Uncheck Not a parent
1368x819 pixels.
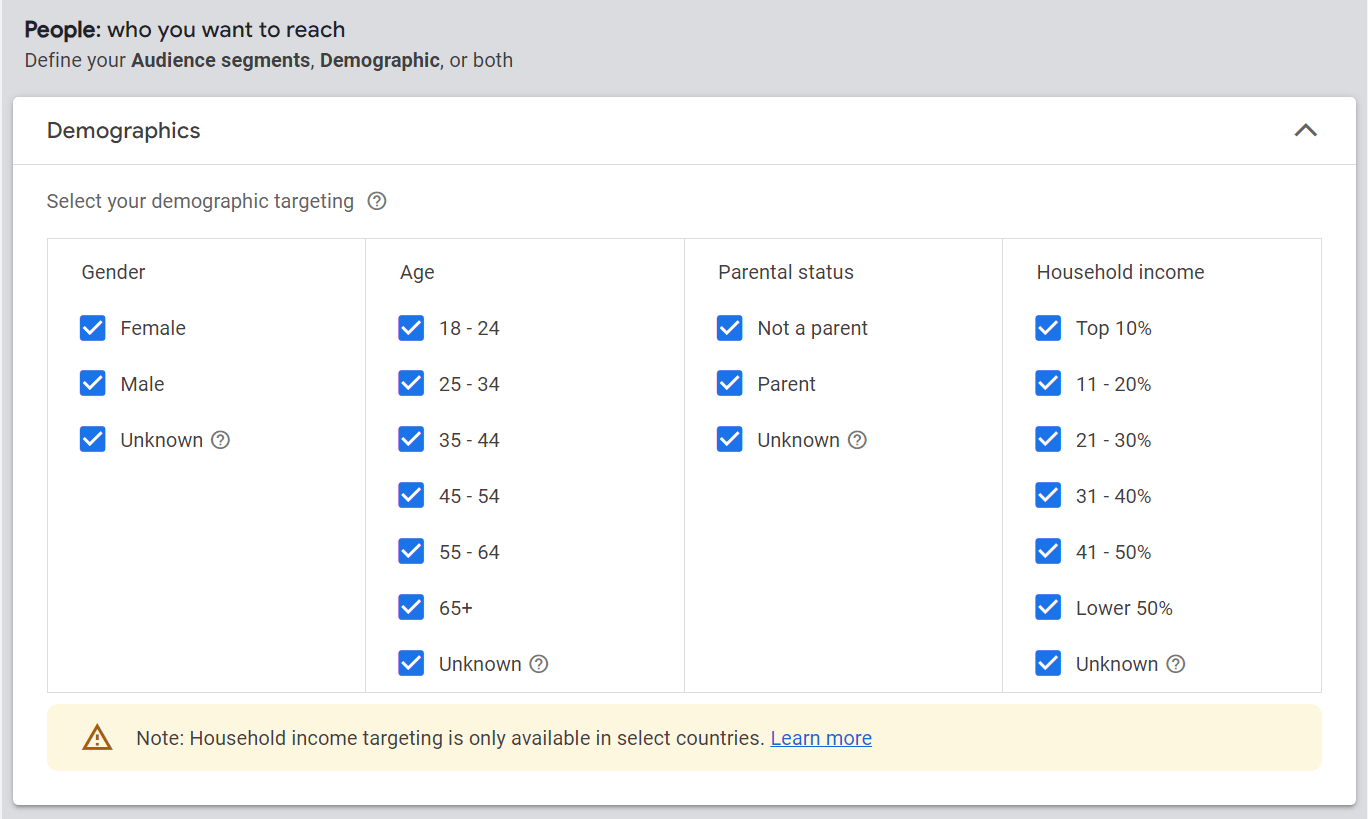(729, 327)
